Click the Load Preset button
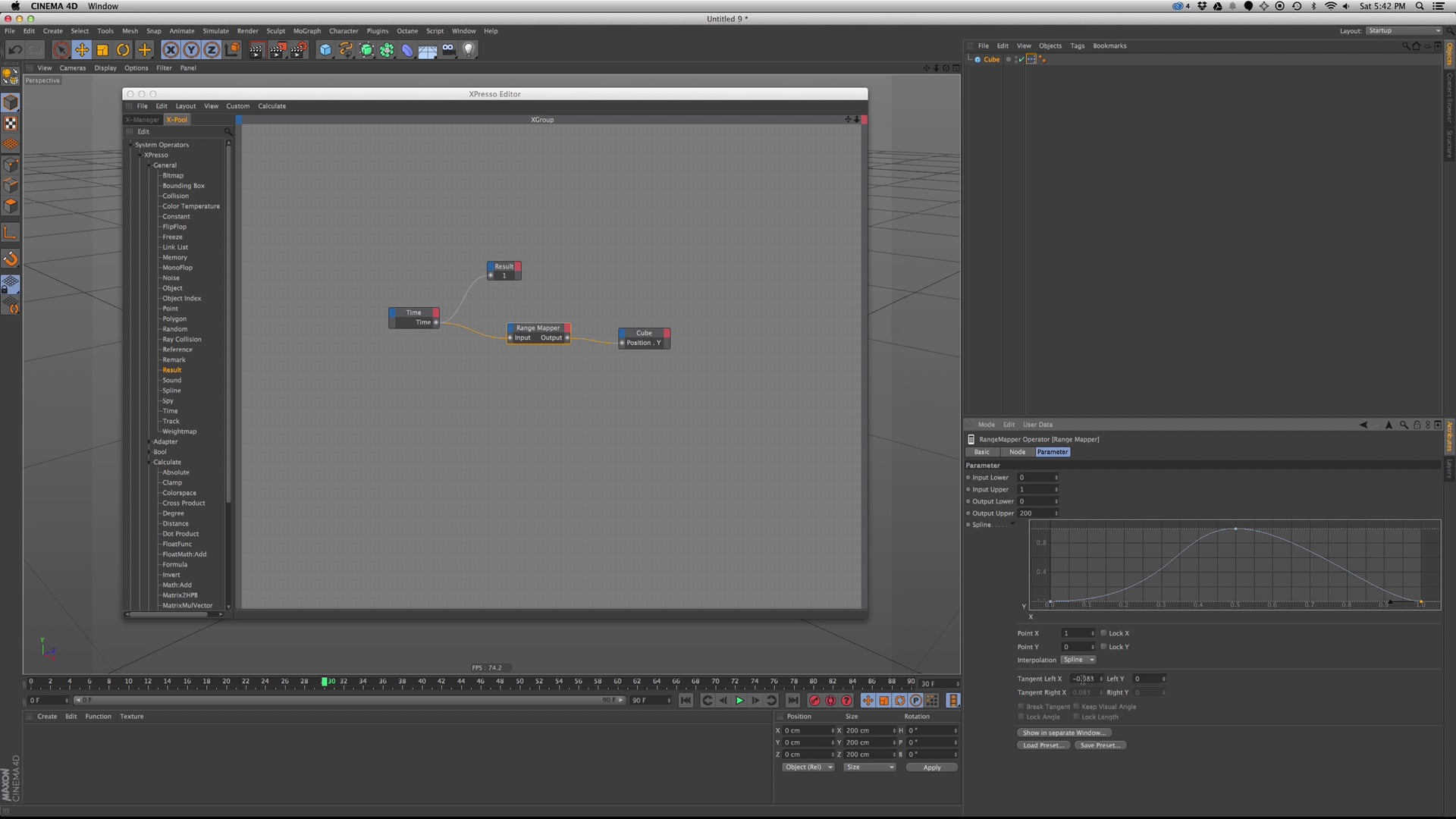 (1043, 745)
